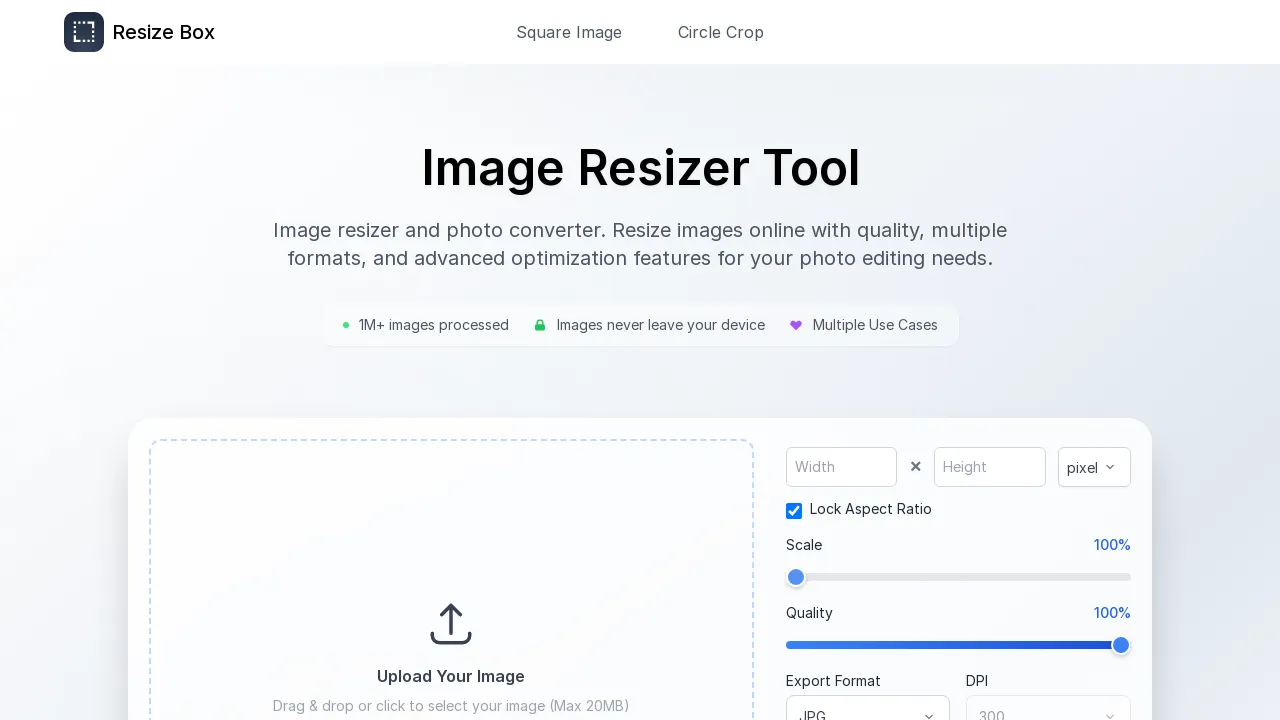Screen dimensions: 1280x720
Task: Click the Upload Your Image drop zone
Action: pos(451,600)
